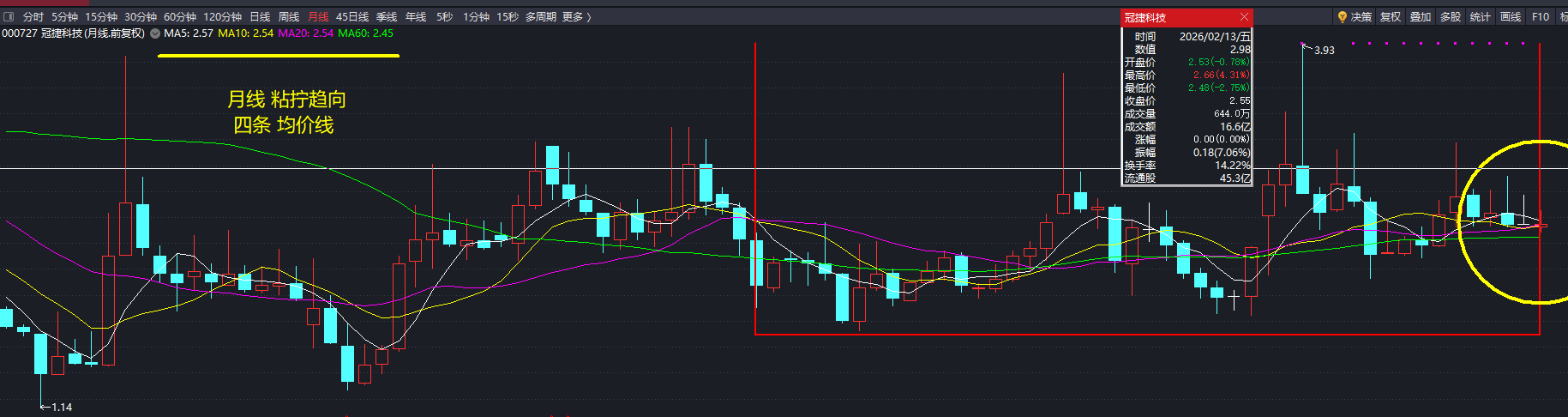Image resolution: width=1568 pixels, height=417 pixels.
Task: Select the 120分钟 period
Action: pos(222,16)
